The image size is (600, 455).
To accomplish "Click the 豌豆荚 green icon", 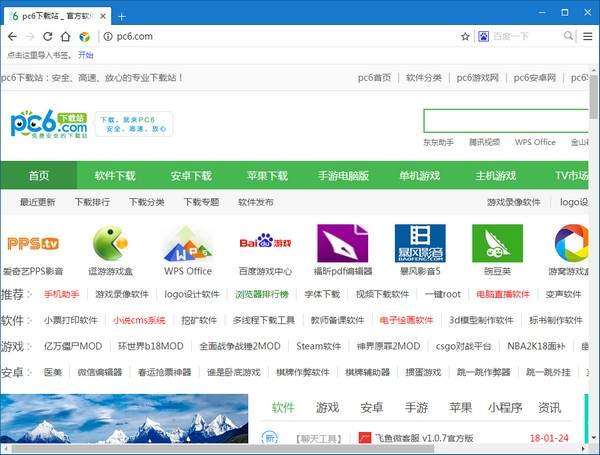I will point(497,243).
